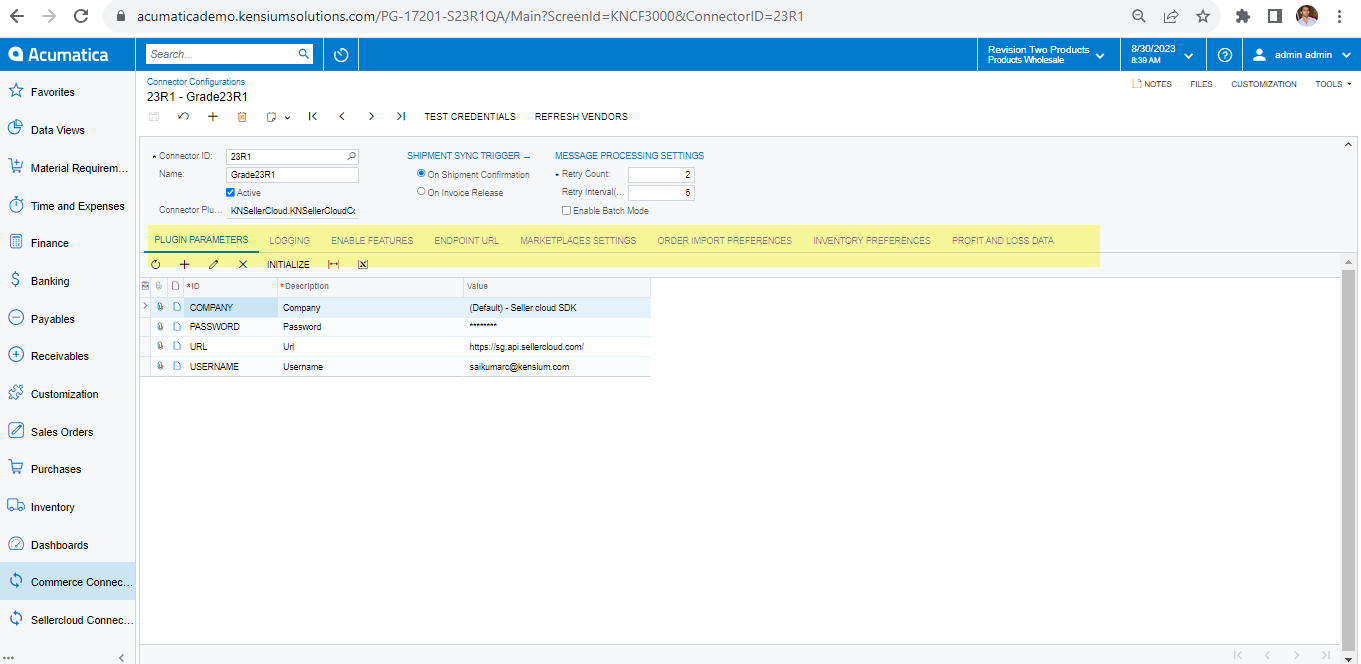
Task: Switch to the LOGGING tab
Action: (x=290, y=240)
